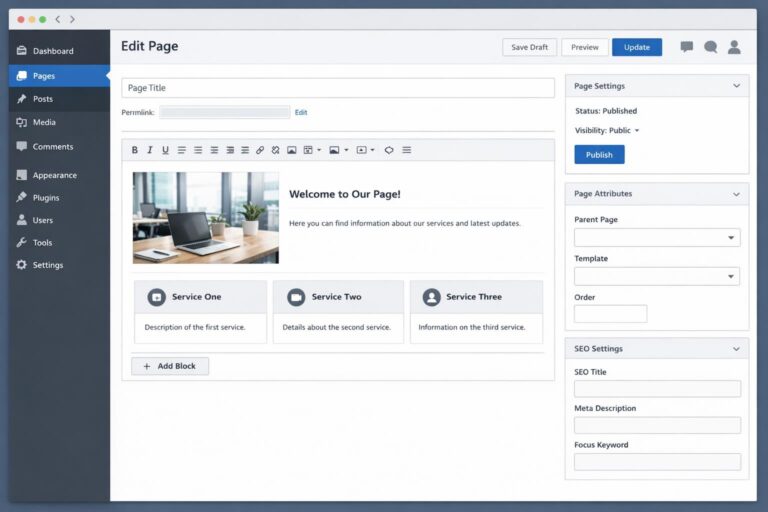Image resolution: width=768 pixels, height=512 pixels.
Task: Click the Order input field
Action: click(611, 314)
